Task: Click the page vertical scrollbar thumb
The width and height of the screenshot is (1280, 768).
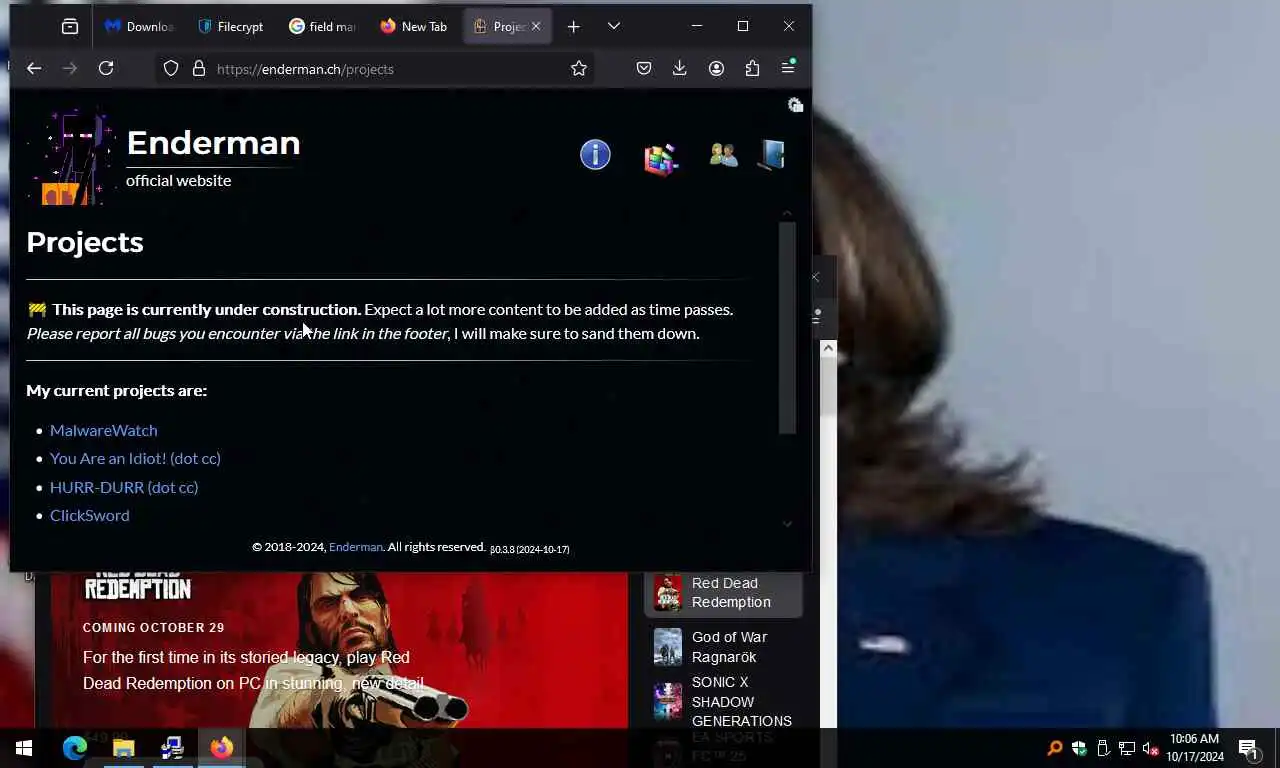Action: tap(788, 328)
